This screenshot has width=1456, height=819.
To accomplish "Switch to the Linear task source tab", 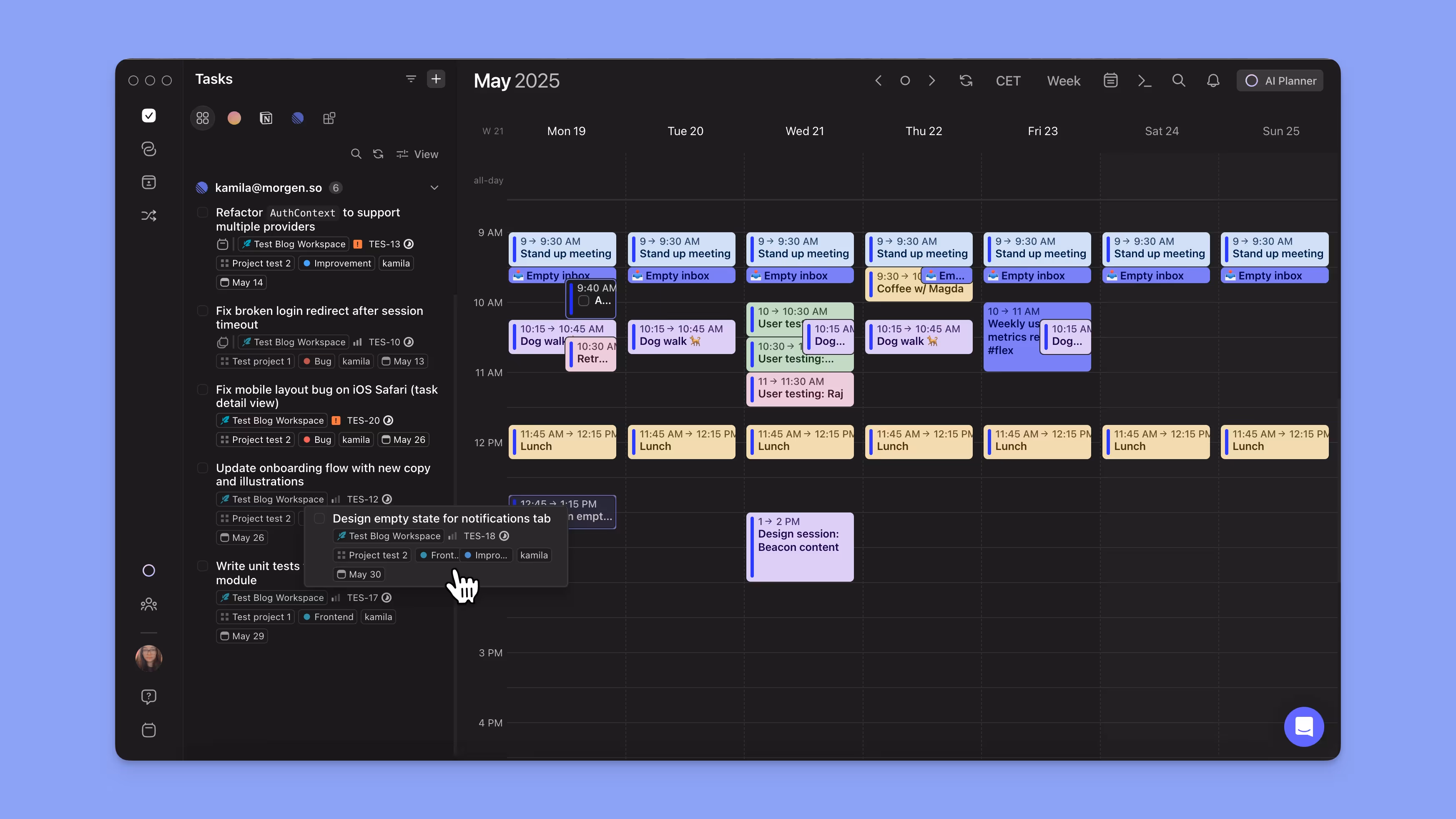I will click(x=298, y=118).
